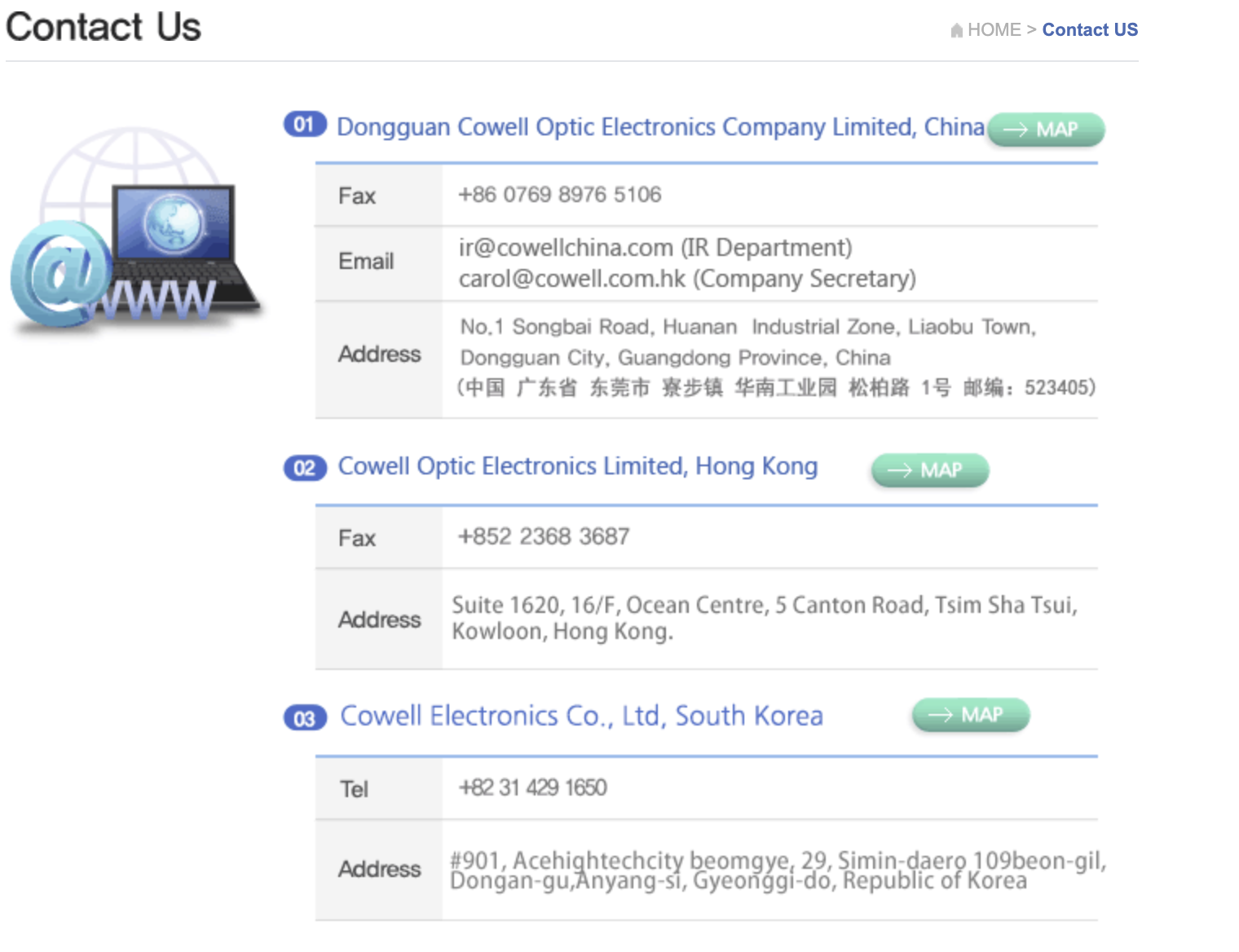Click the fax number +852 2368 3687
Screen dimensions: 1239x952
(544, 536)
